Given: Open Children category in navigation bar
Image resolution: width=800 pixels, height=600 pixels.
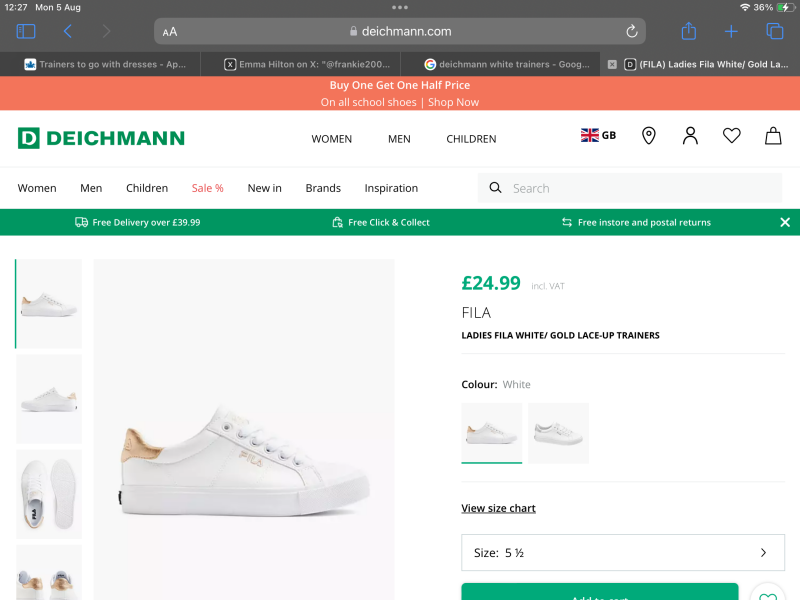Looking at the screenshot, I should (x=147, y=188).
